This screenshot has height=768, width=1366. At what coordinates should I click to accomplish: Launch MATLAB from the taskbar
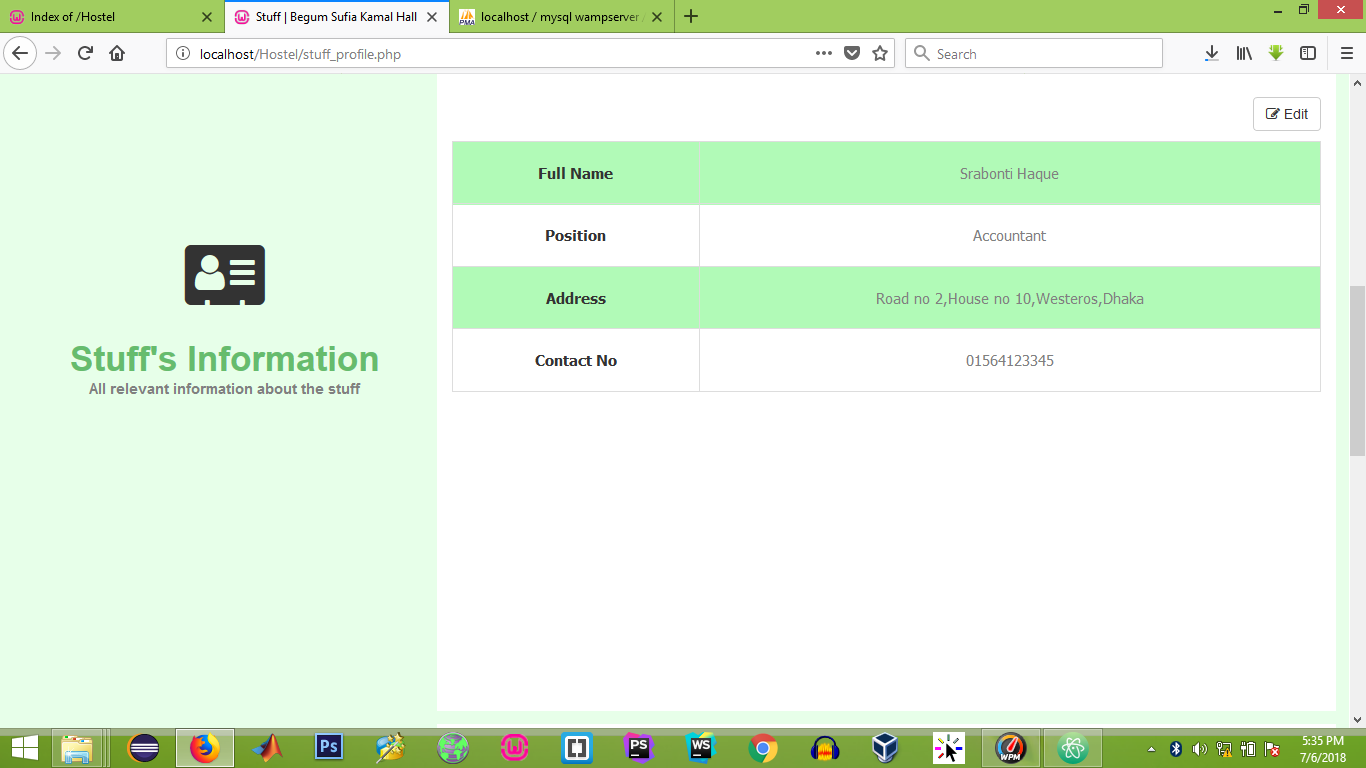[268, 747]
